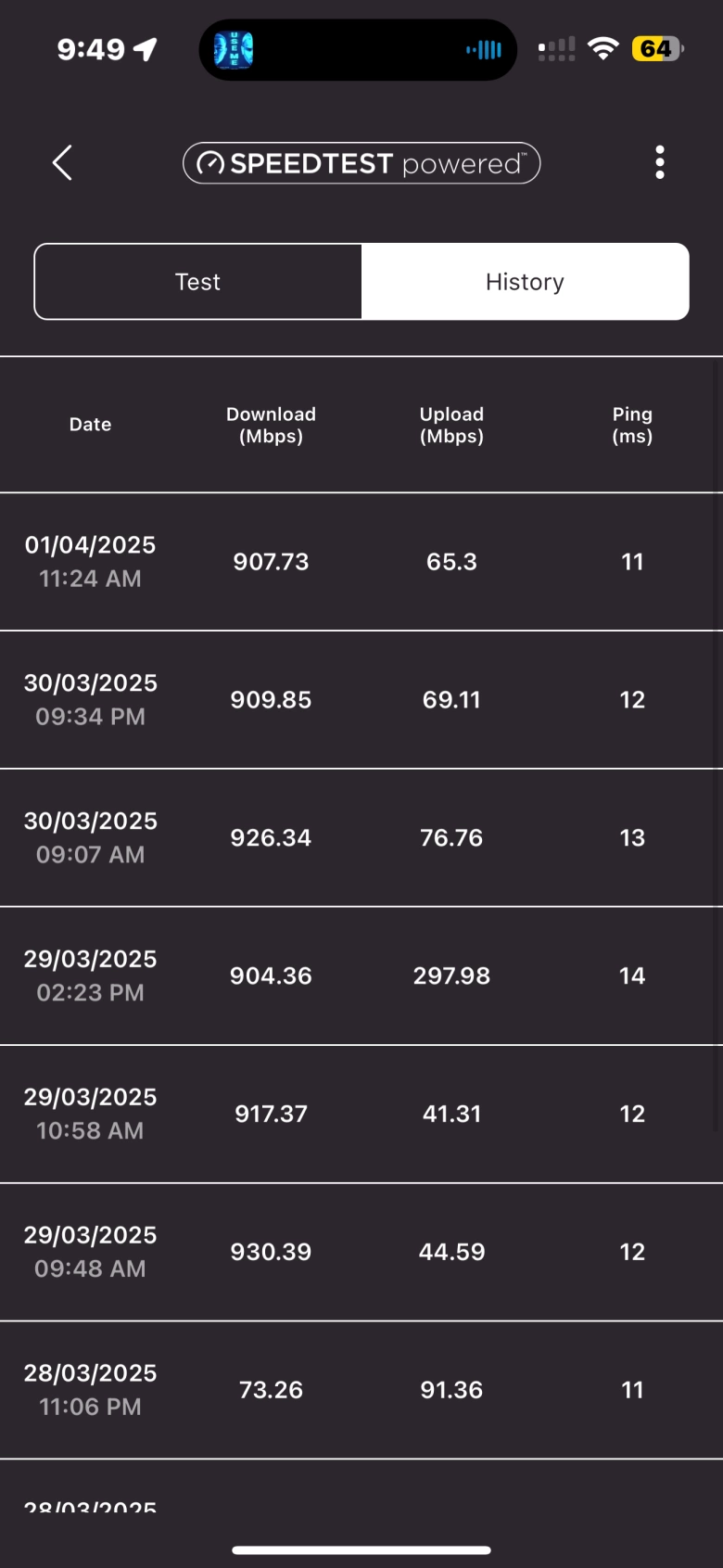Image resolution: width=723 pixels, height=1568 pixels.
Task: Select the History tab
Action: (525, 282)
